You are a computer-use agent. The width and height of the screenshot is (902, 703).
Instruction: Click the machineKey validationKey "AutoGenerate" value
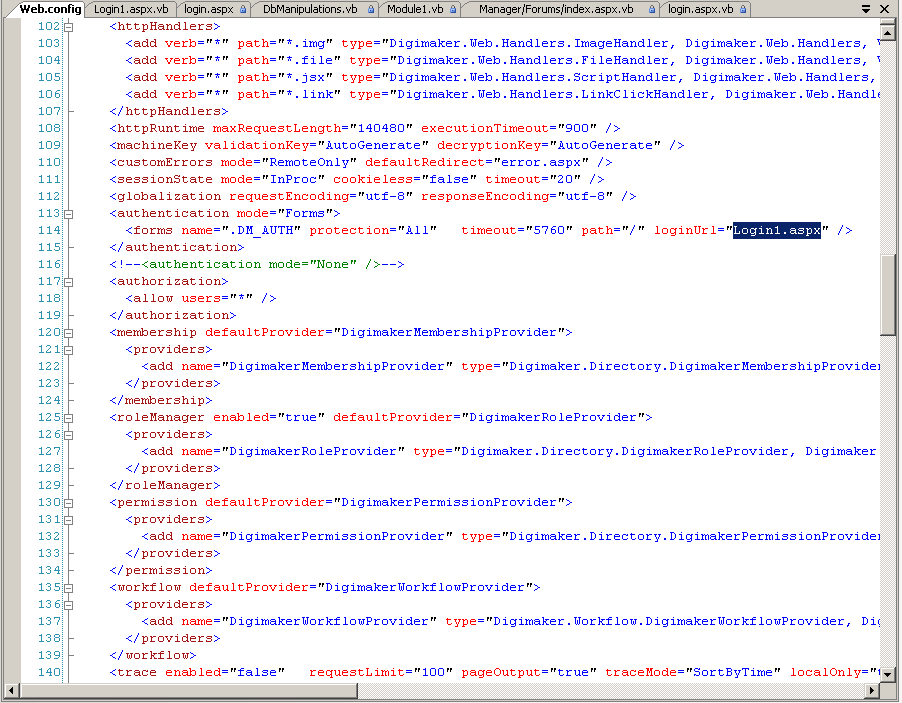point(373,146)
